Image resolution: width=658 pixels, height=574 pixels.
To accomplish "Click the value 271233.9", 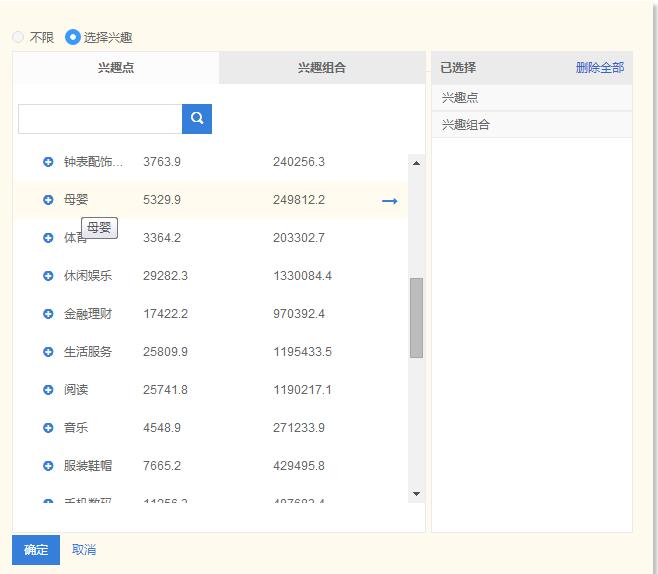I will pos(299,428).
